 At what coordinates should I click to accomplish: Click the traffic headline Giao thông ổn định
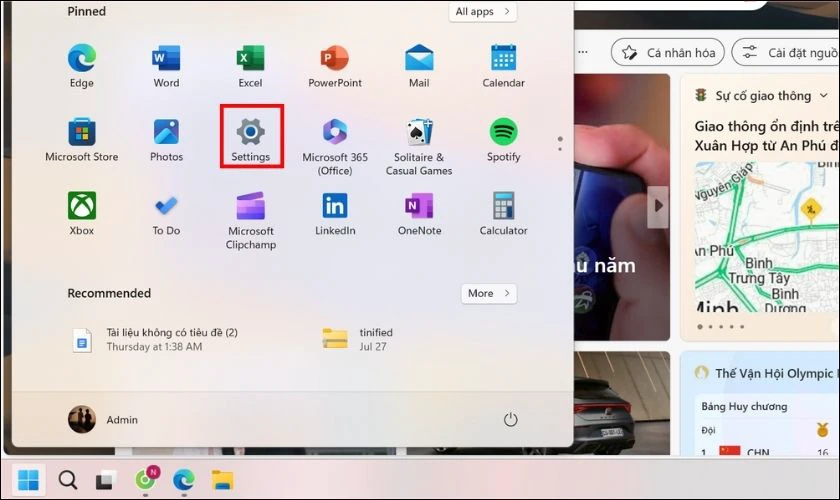tap(767, 136)
